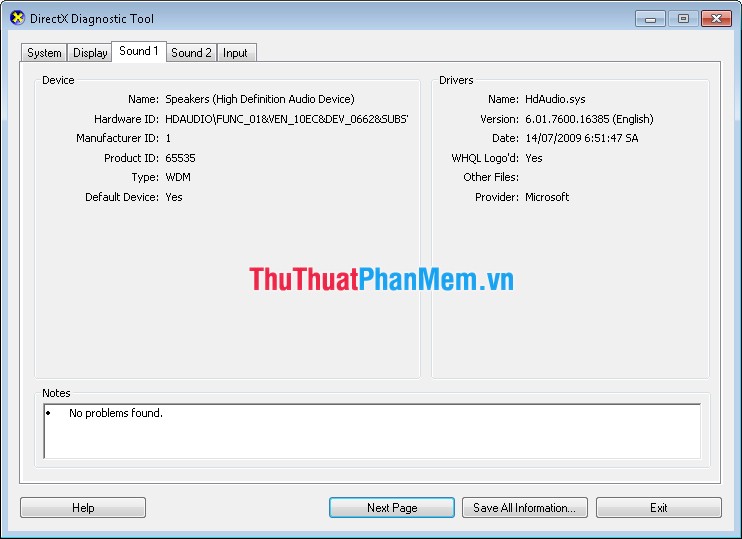The height and width of the screenshot is (539, 742).
Task: Select the Sound 1 tab
Action: point(139,51)
